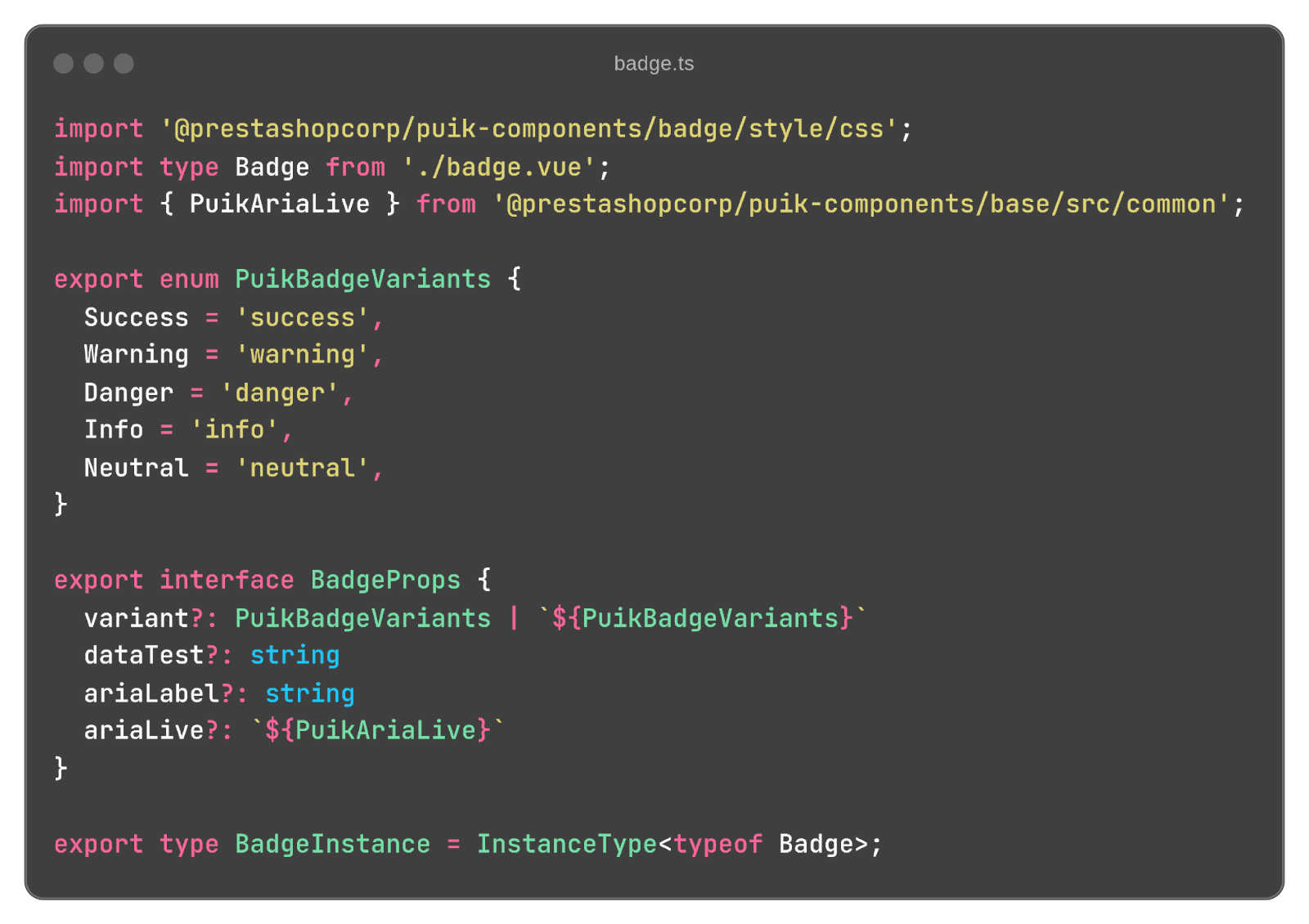The width and height of the screenshot is (1309, 924).
Task: Click the BadgeProps interface name
Action: coord(385,580)
